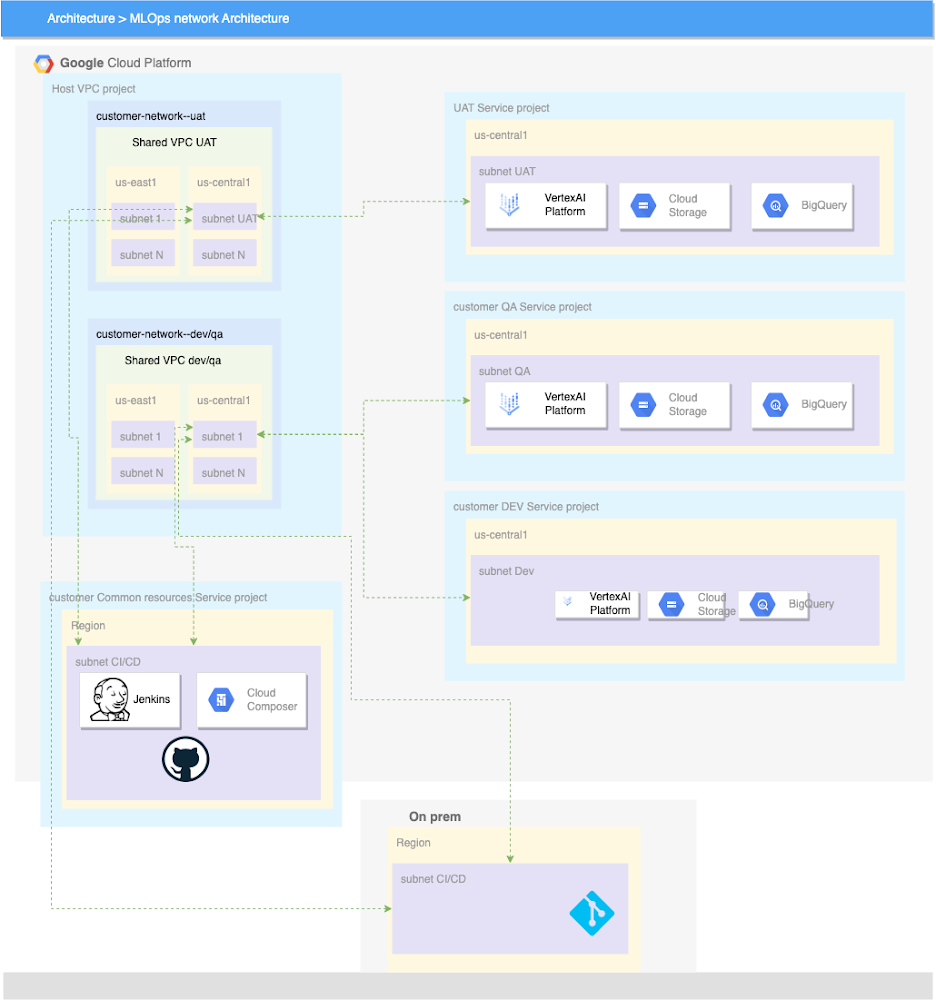936x1000 pixels.
Task: Click BigQuery icon in subnet Dev
Action: click(x=763, y=604)
